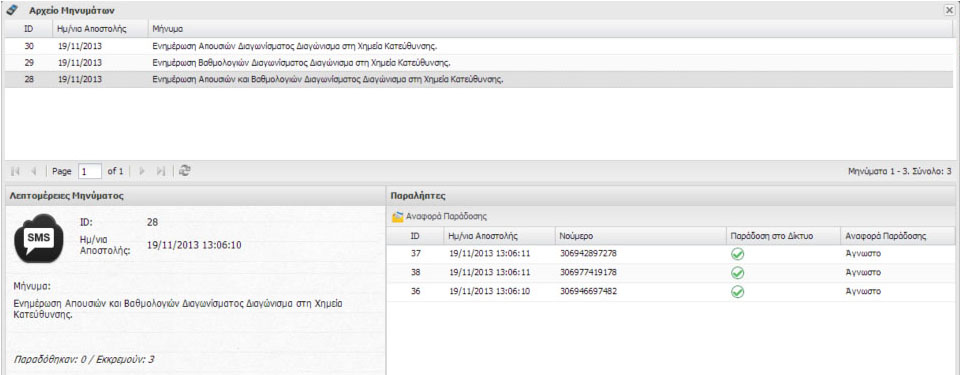Click phone number 306977419178
Image resolution: width=960 pixels, height=375 pixels.
(x=588, y=272)
